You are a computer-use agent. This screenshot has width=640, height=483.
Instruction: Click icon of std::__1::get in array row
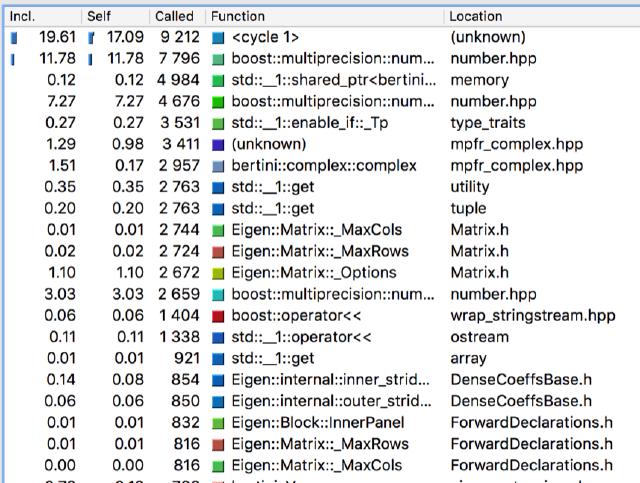218,359
